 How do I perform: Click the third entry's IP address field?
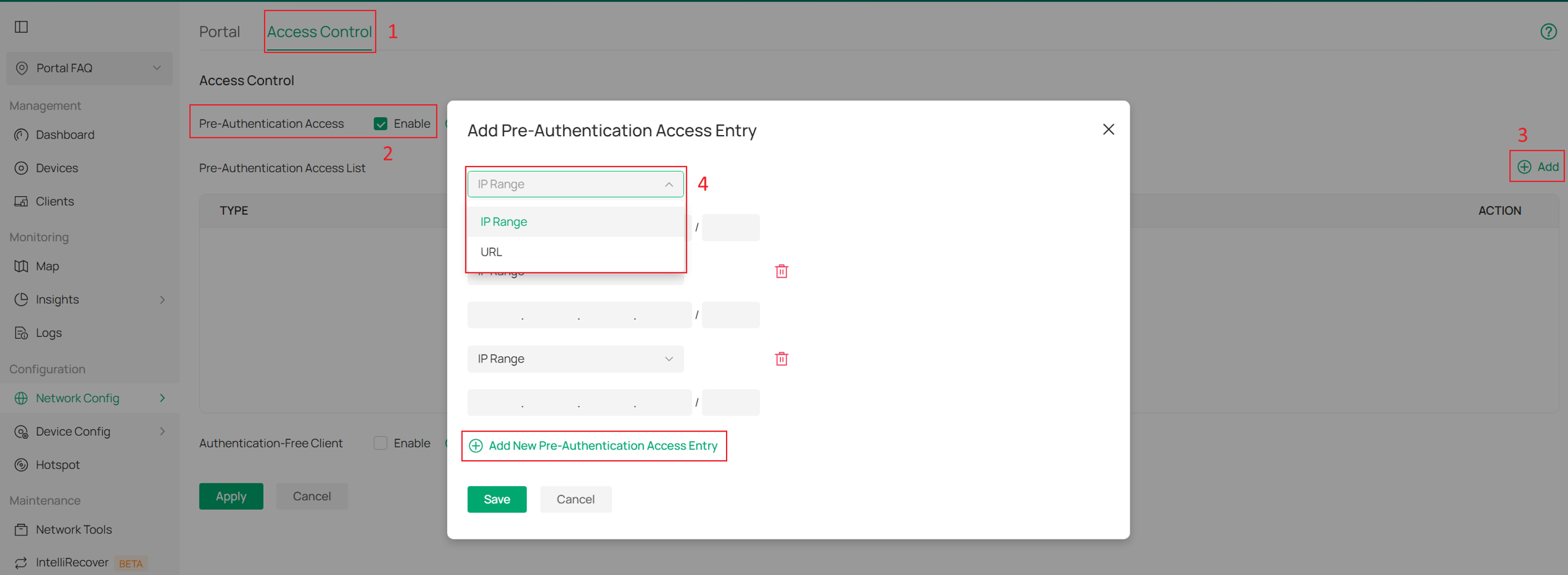(580, 403)
